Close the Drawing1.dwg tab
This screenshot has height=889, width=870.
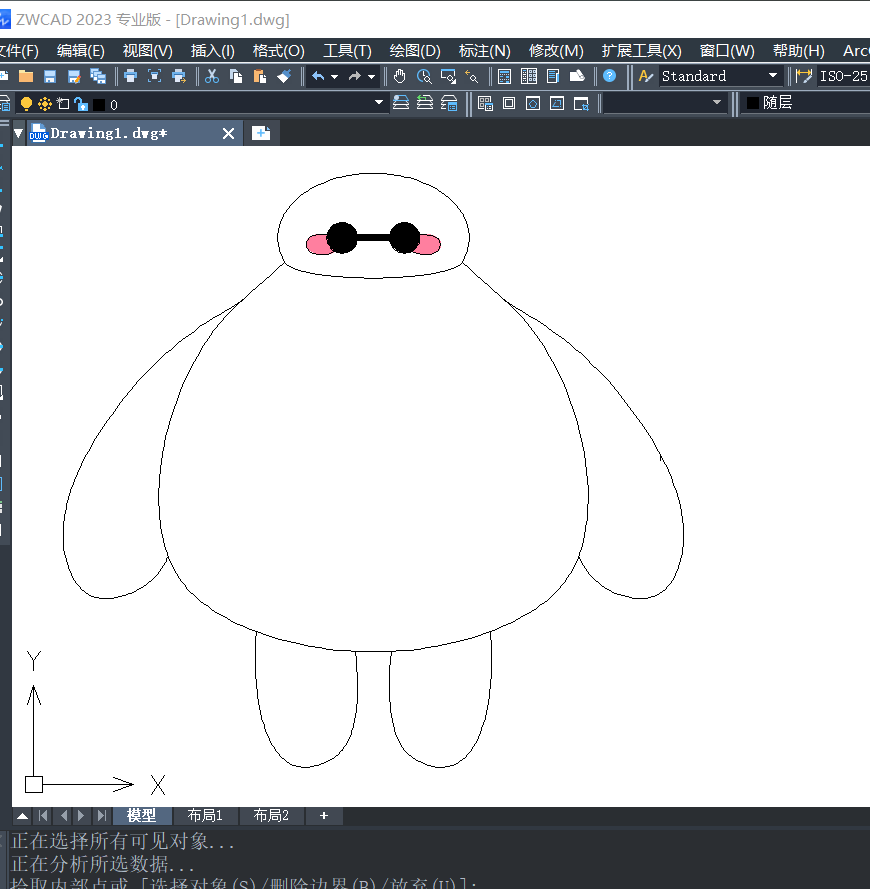pyautogui.click(x=228, y=133)
